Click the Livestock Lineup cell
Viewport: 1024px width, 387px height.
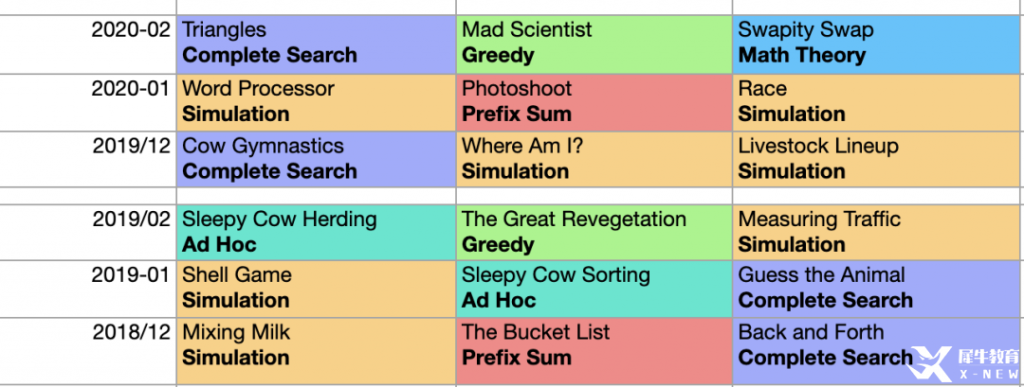point(878,159)
